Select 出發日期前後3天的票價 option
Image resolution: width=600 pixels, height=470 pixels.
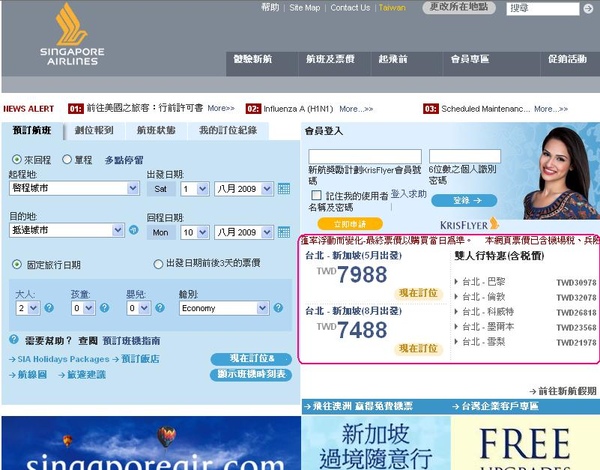158,264
